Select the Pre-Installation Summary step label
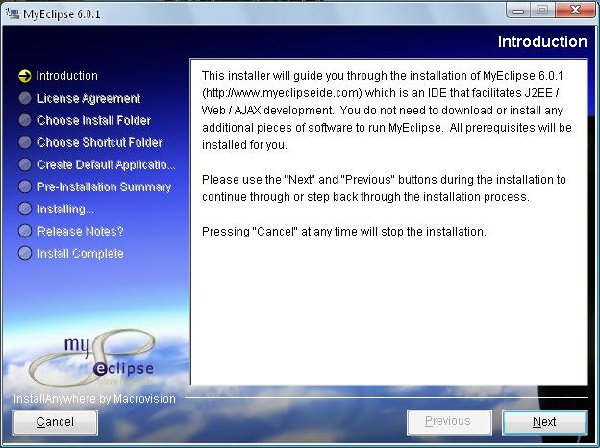 [x=104, y=187]
